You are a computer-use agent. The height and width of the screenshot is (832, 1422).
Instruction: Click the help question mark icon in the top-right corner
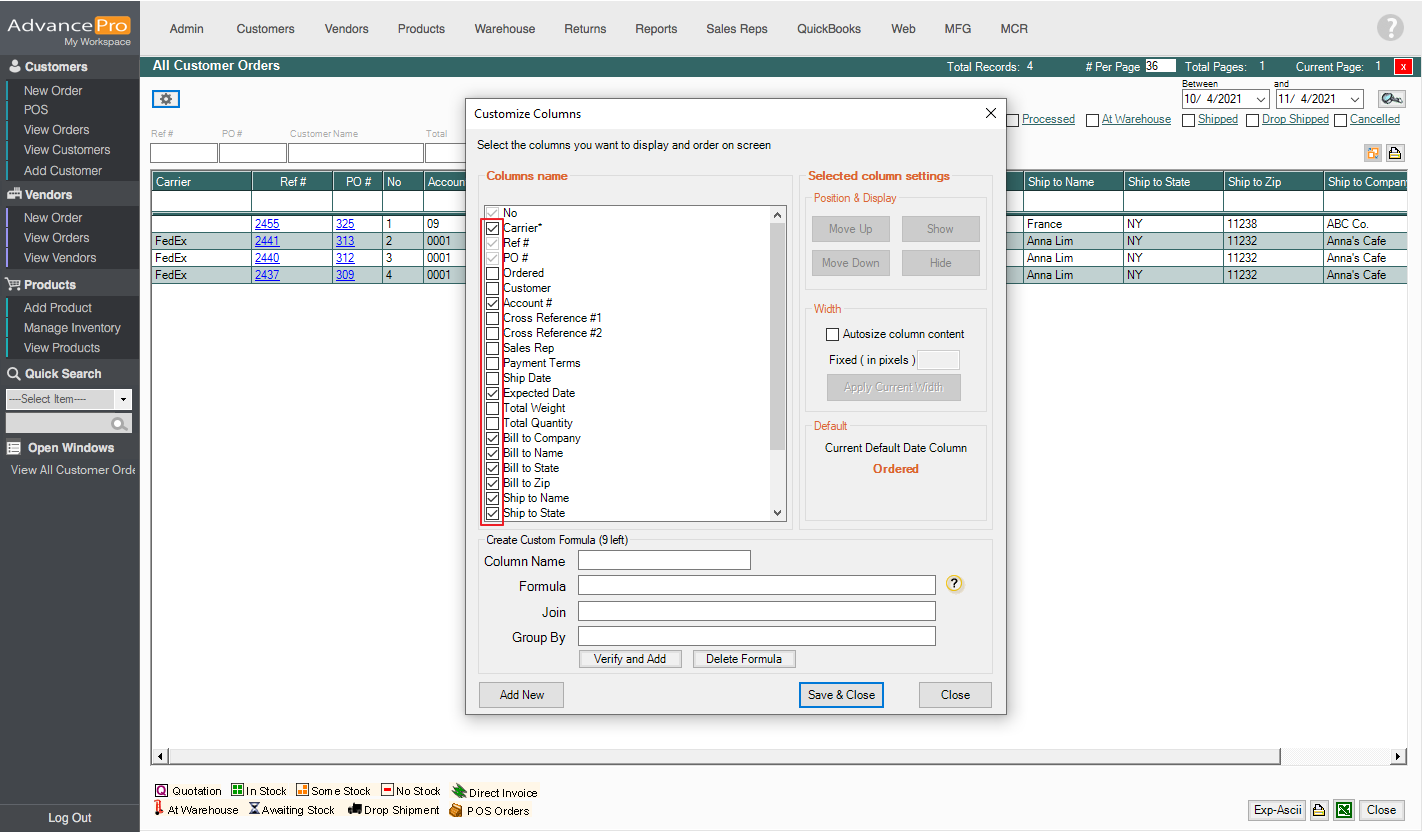[x=1390, y=28]
